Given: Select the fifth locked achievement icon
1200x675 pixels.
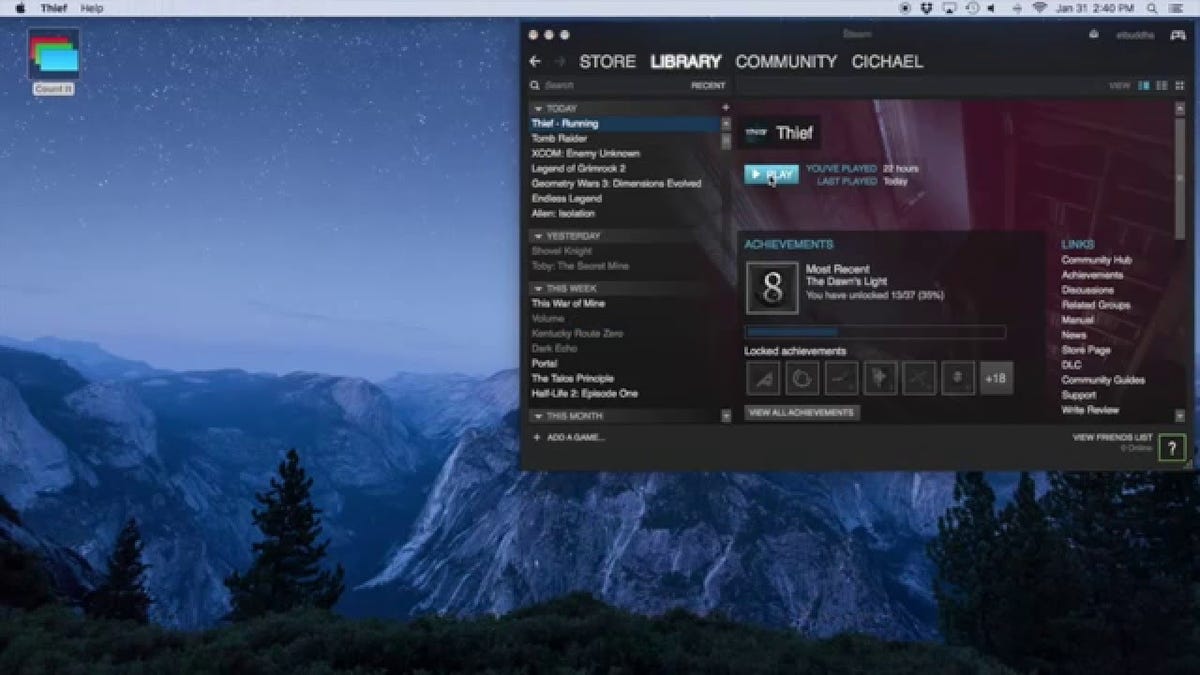Looking at the screenshot, I should tap(919, 377).
